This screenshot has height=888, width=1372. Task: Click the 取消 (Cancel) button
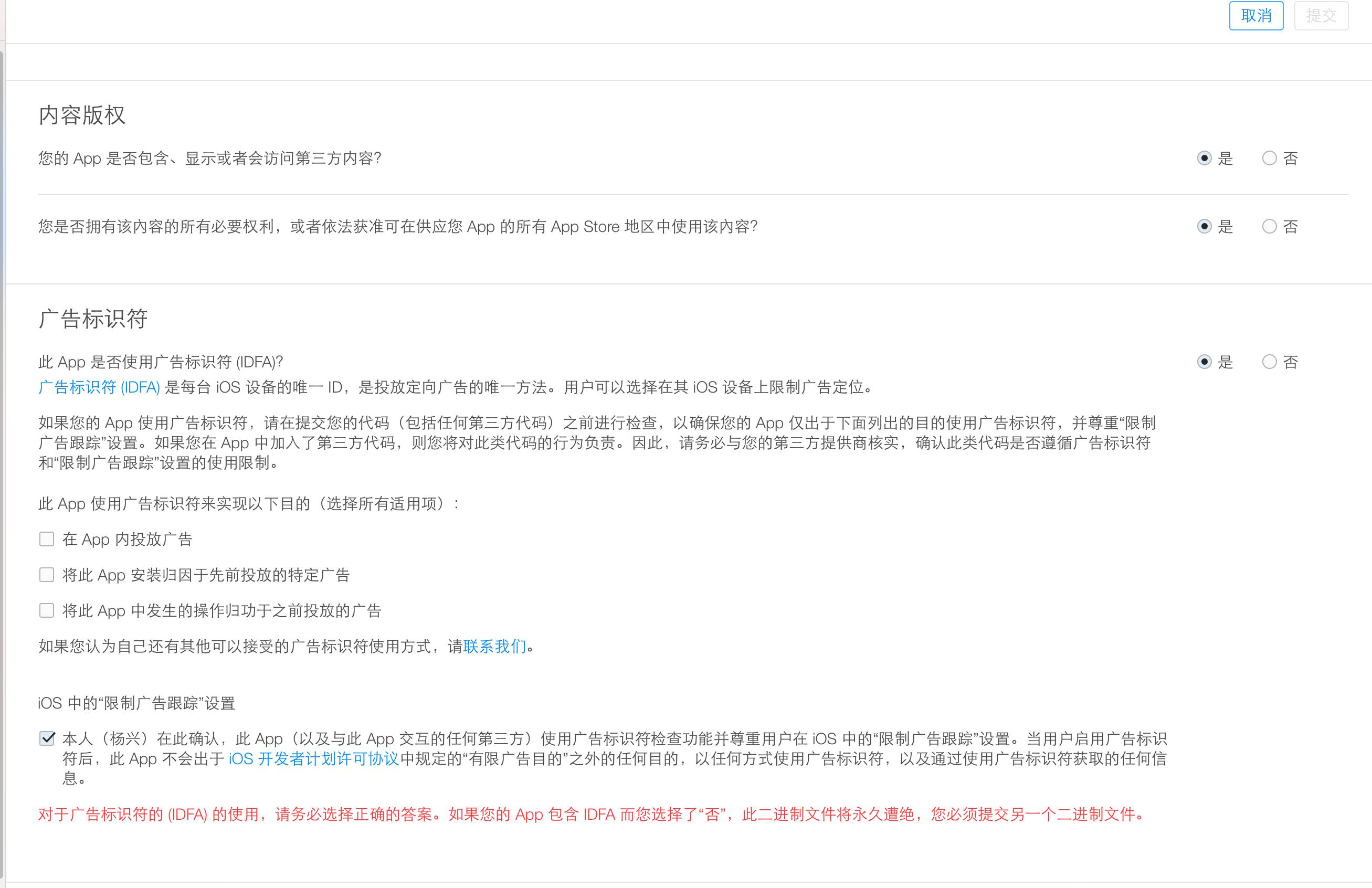tap(1255, 16)
